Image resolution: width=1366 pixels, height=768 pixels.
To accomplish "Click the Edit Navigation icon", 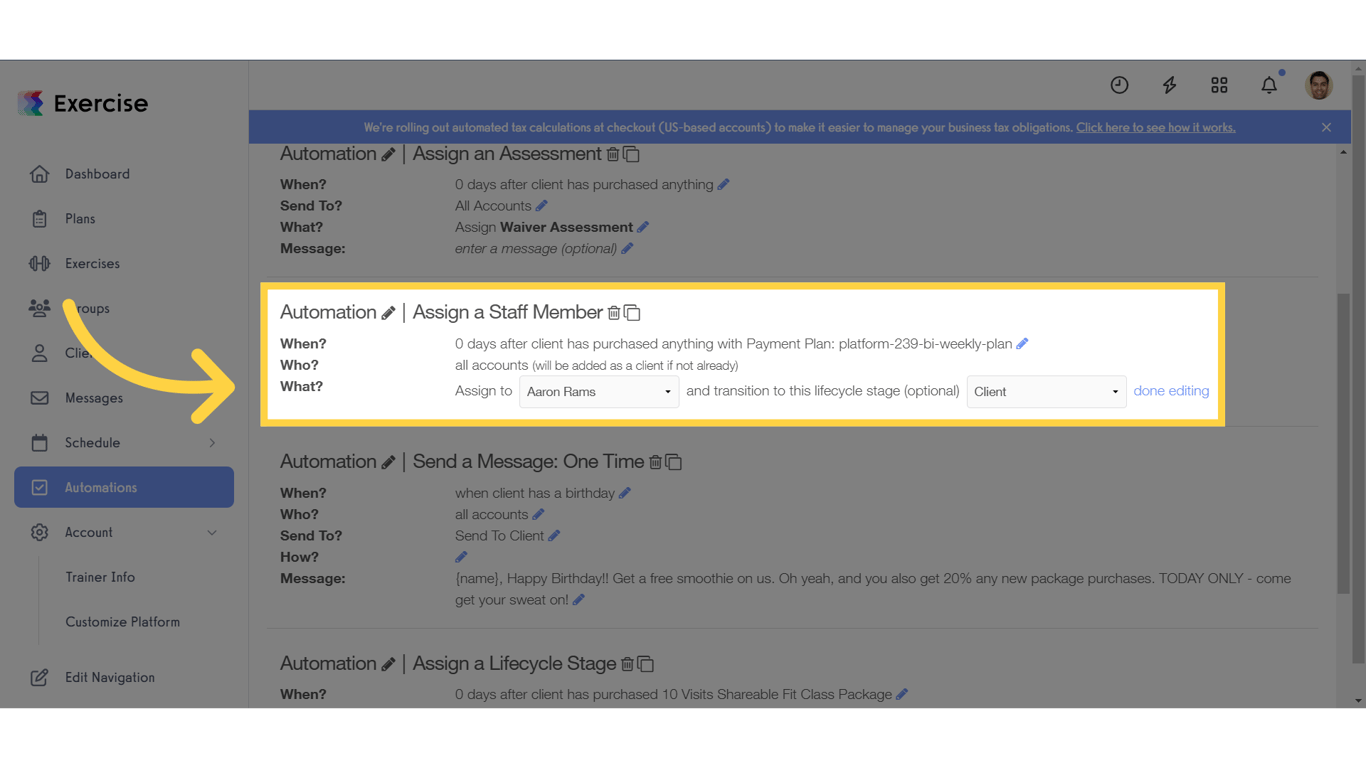I will 38,677.
